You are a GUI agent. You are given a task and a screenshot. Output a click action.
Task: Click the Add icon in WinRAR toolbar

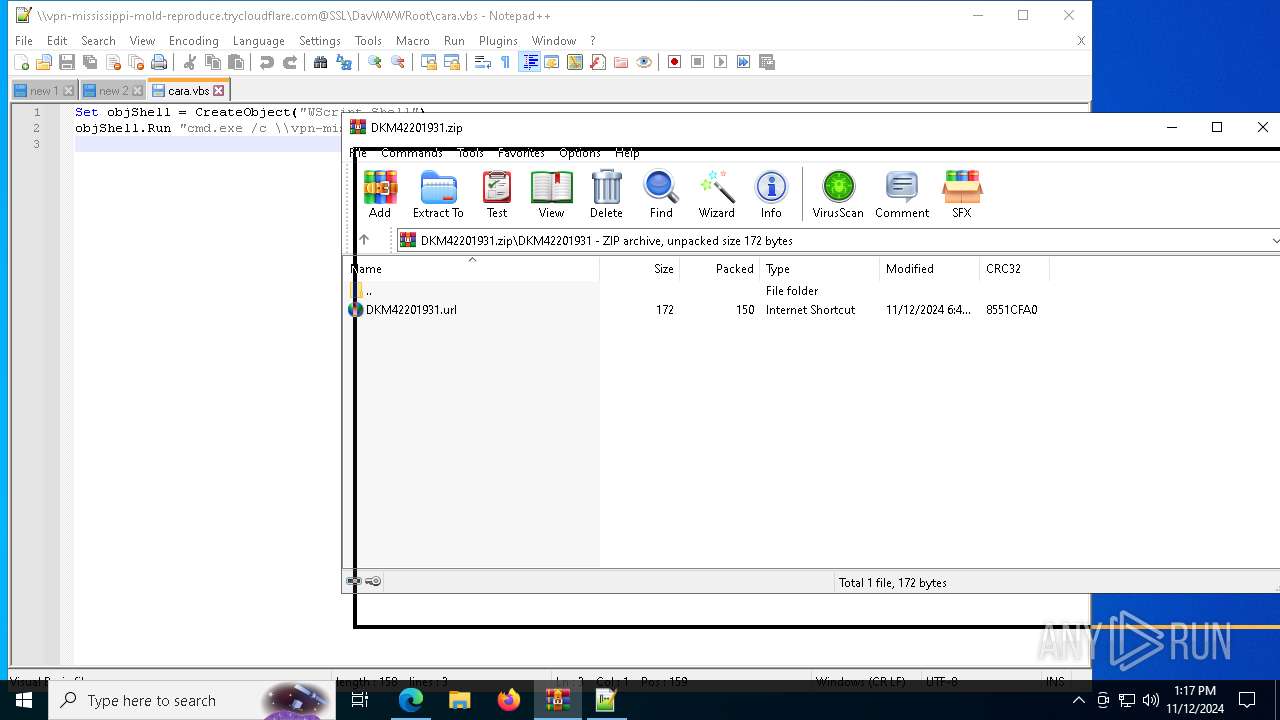[380, 194]
